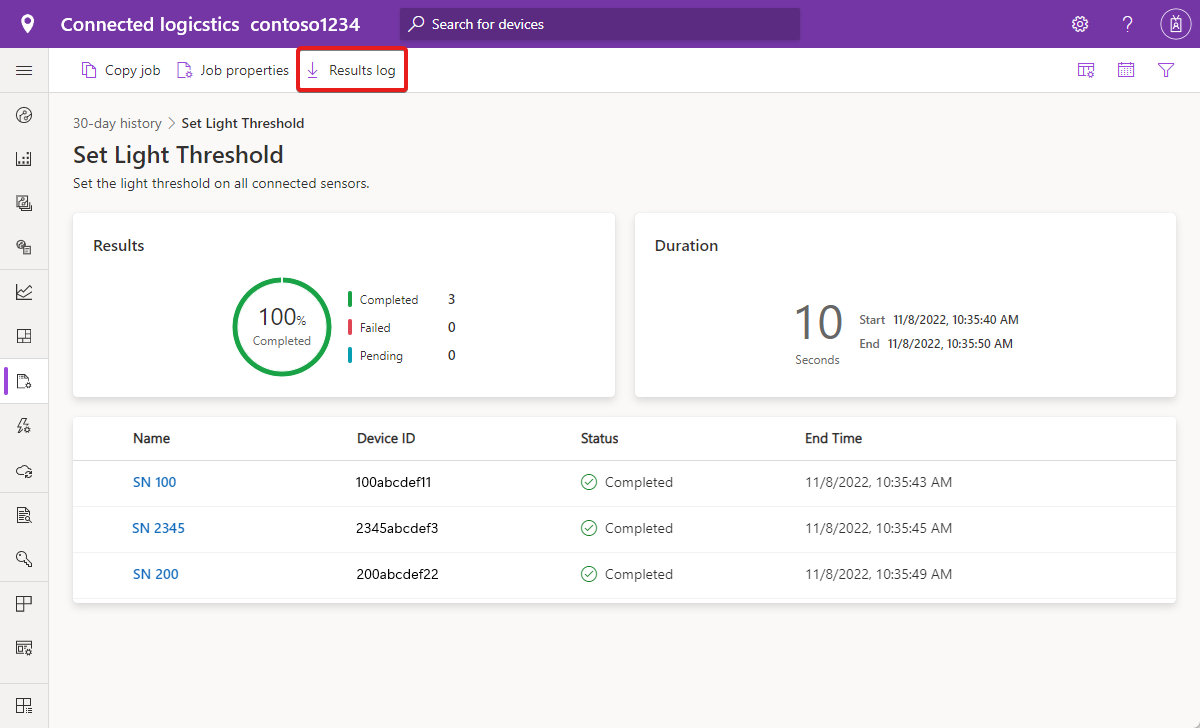Image resolution: width=1200 pixels, height=728 pixels.
Task: Go back to 30-day history breadcrumb
Action: pyautogui.click(x=117, y=123)
